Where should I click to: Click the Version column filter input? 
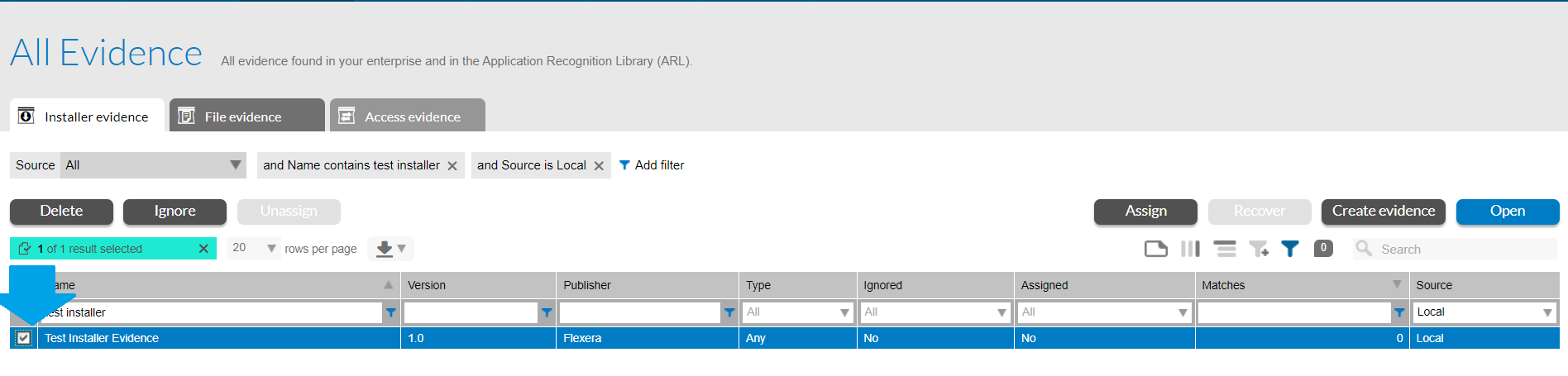(x=471, y=312)
